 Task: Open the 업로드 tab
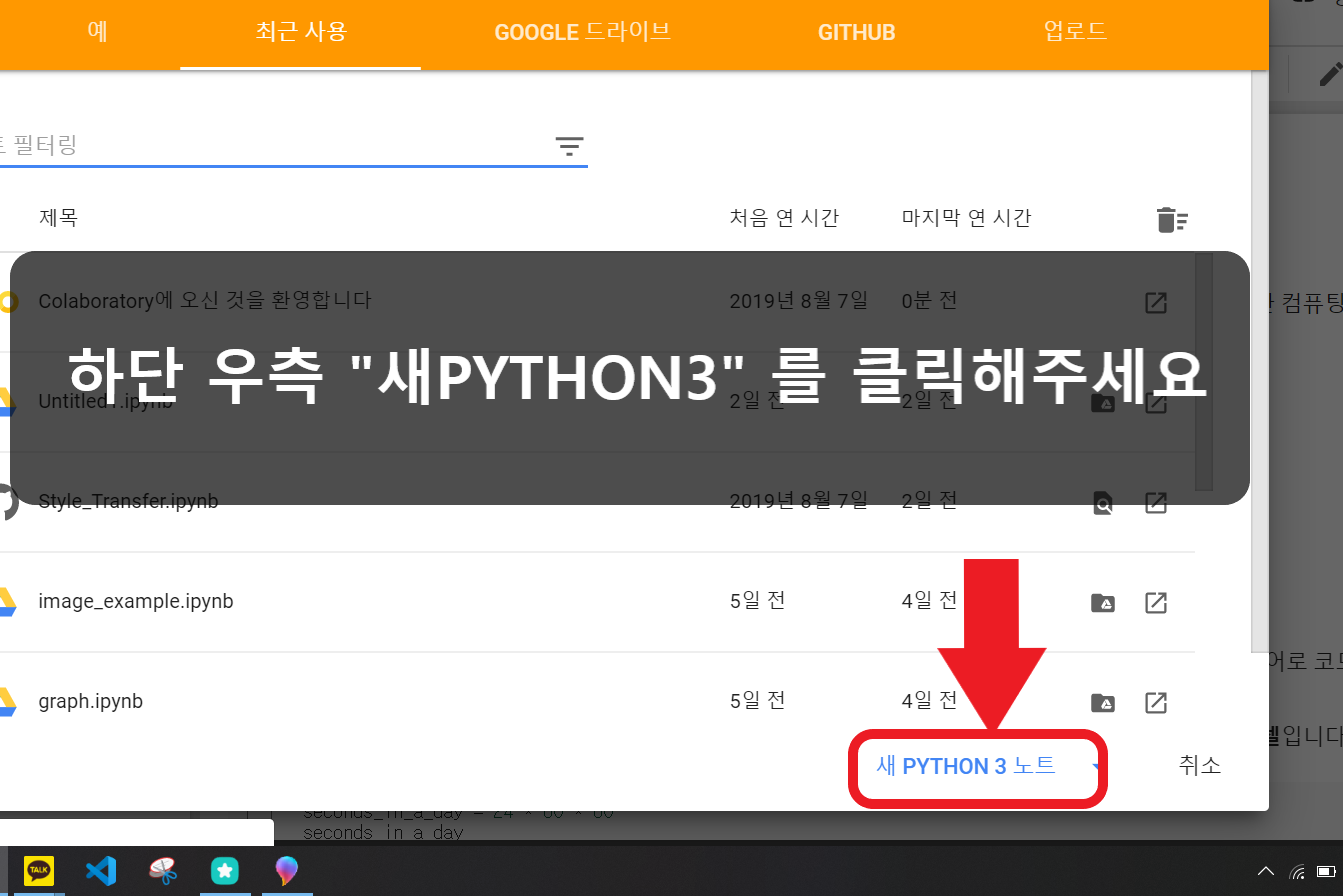[1075, 32]
